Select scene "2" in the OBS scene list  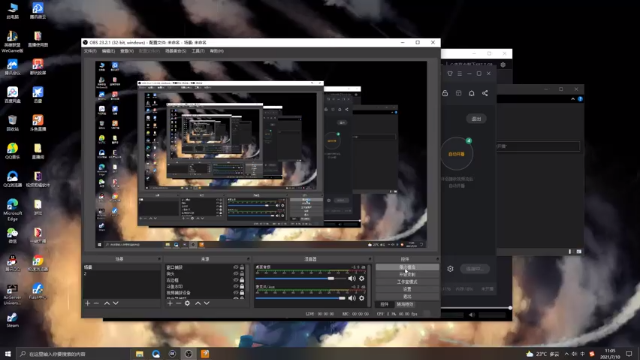pos(122,273)
